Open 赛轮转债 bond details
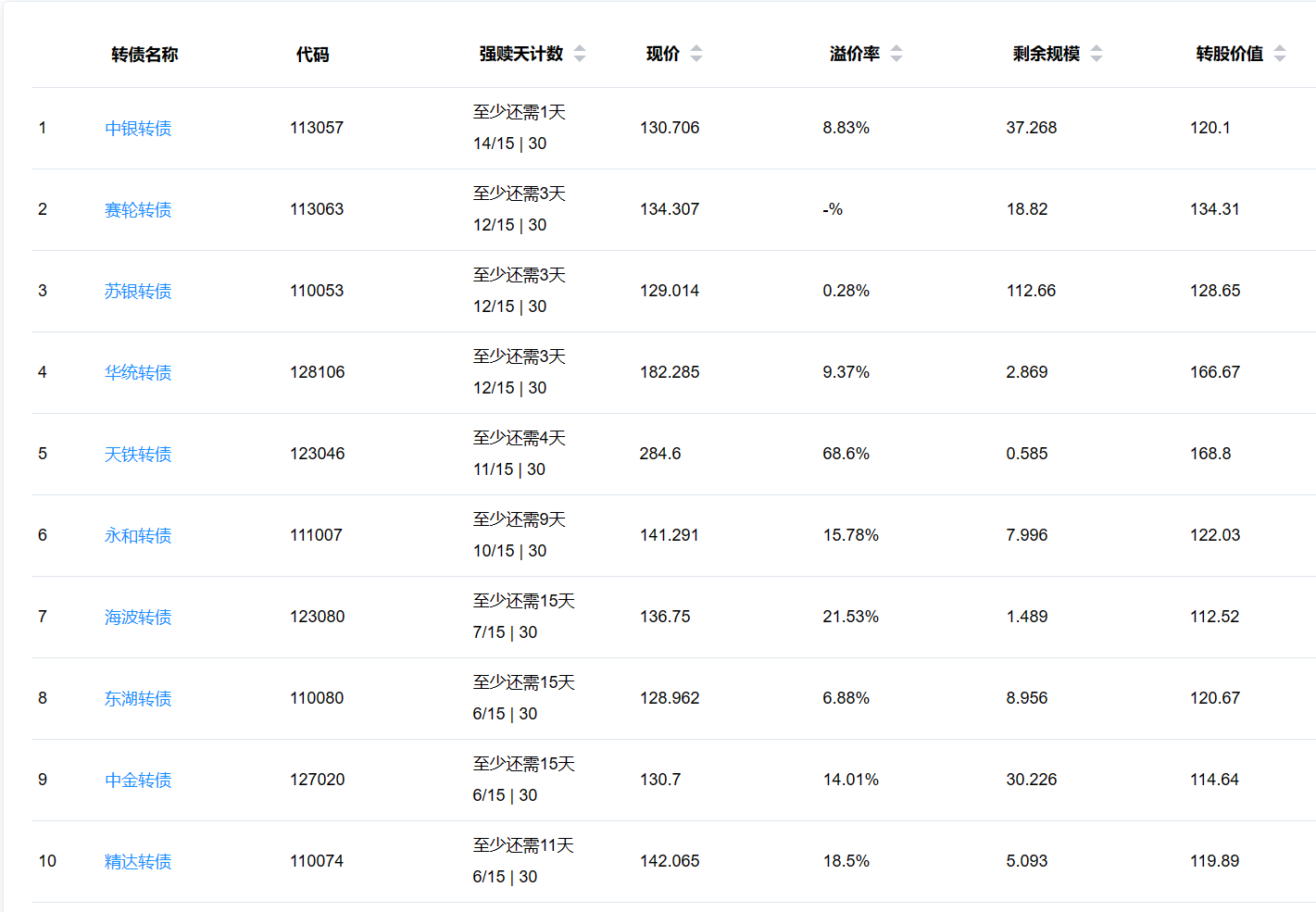The image size is (1316, 912). (138, 210)
